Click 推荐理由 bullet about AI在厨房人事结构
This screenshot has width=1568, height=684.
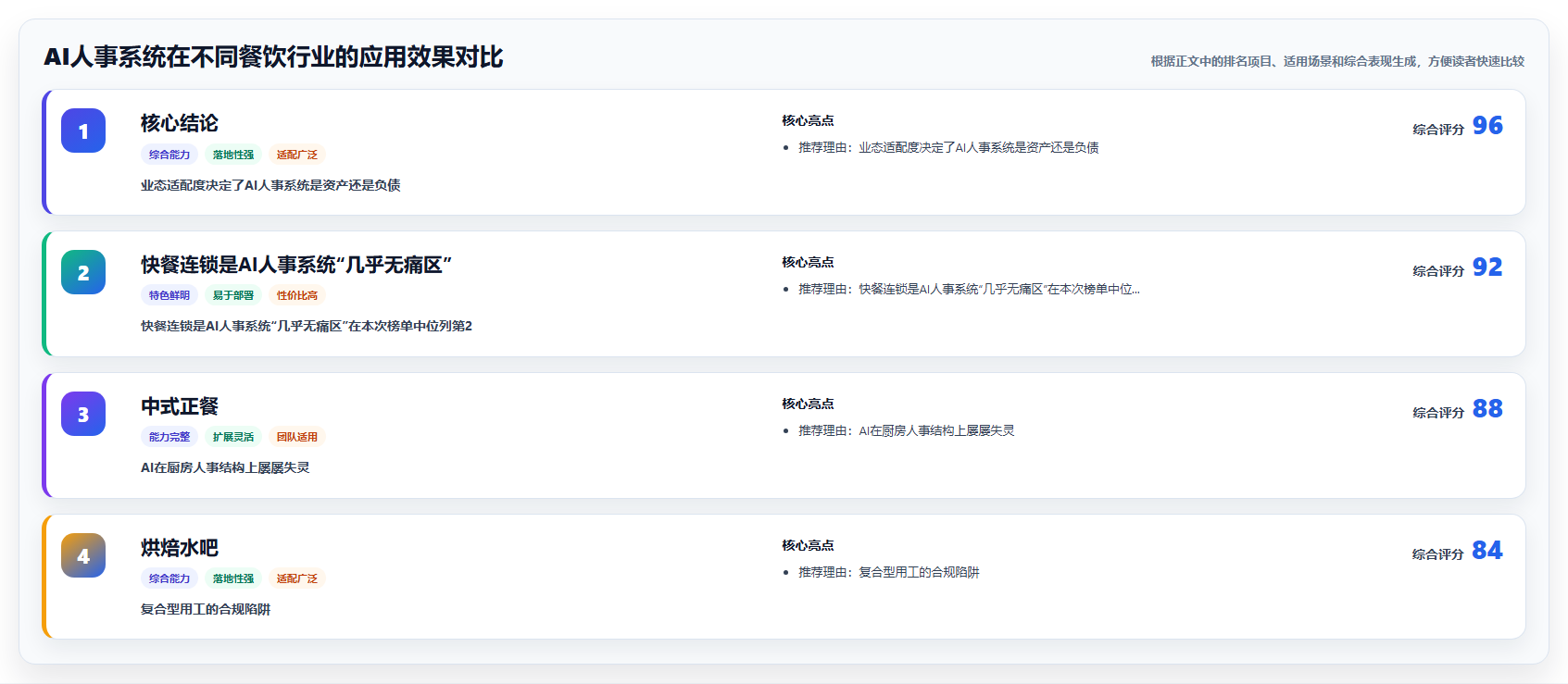pyautogui.click(x=907, y=430)
